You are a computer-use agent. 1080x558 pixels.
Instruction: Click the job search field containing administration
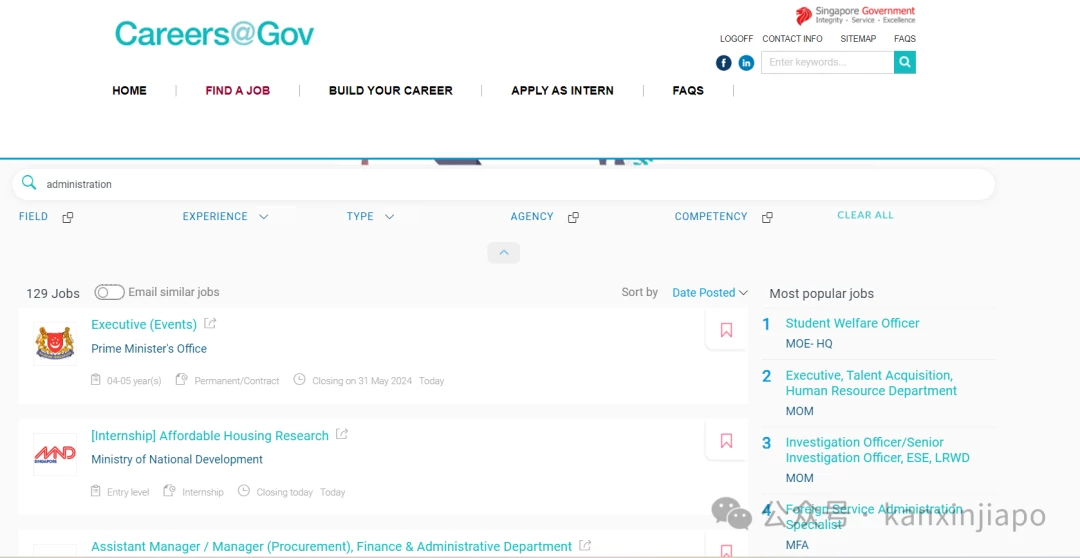503,184
